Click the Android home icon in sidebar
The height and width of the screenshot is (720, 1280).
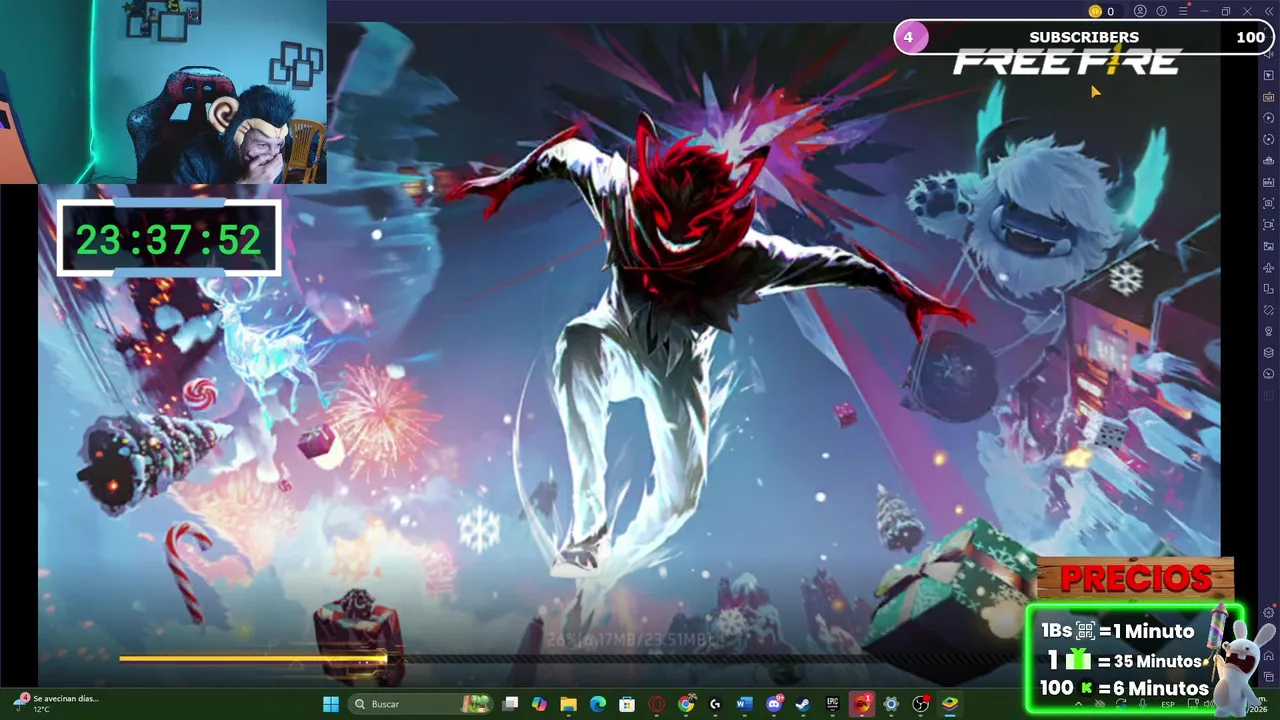(1269, 656)
